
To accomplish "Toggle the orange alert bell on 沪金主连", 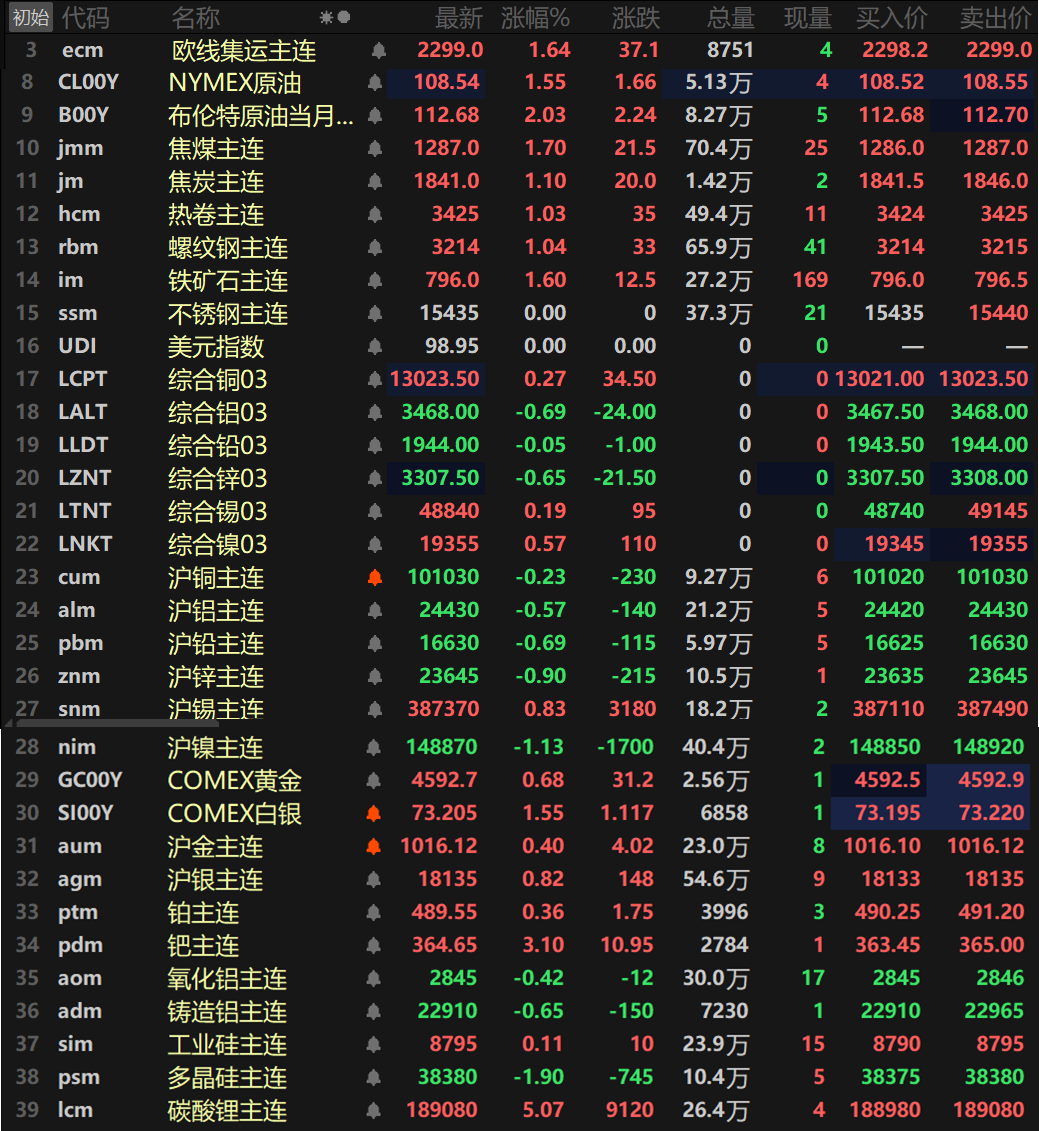I will tap(375, 847).
